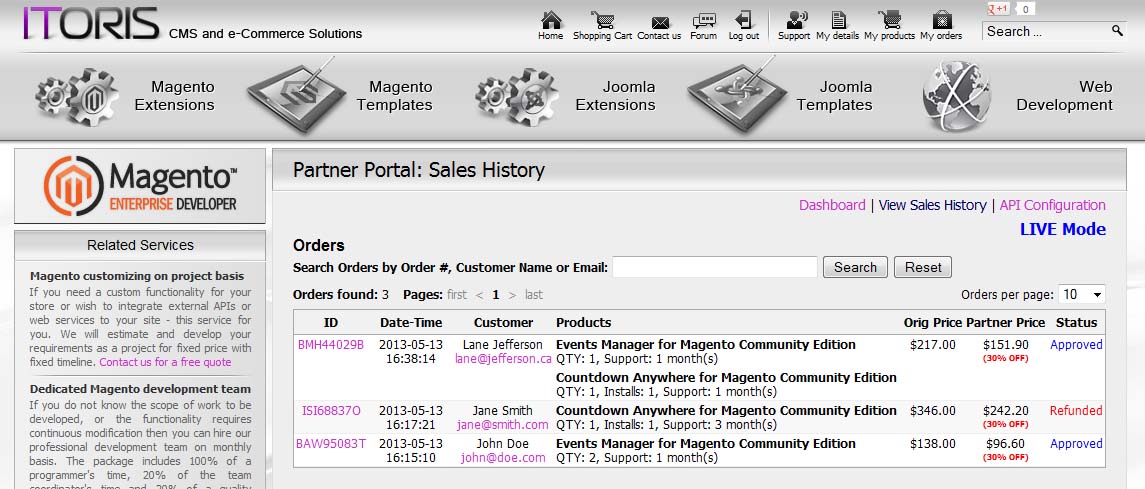Open the API Configuration link
This screenshot has height=489, width=1145.
[1052, 205]
